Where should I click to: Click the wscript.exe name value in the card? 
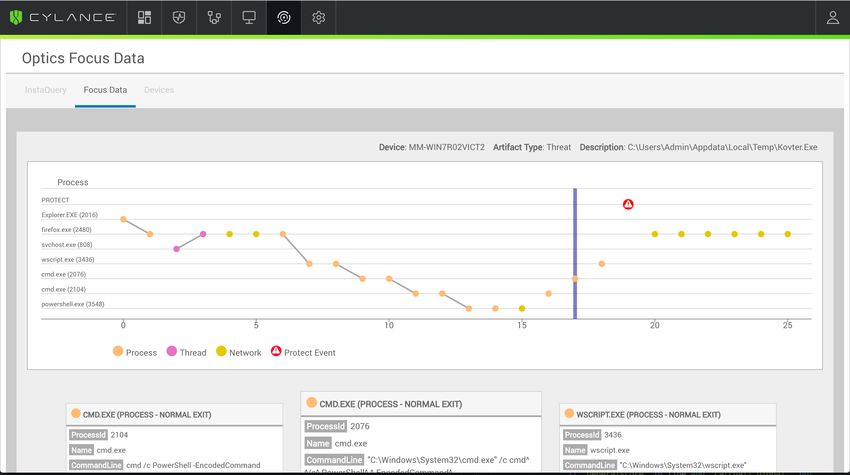coord(610,450)
